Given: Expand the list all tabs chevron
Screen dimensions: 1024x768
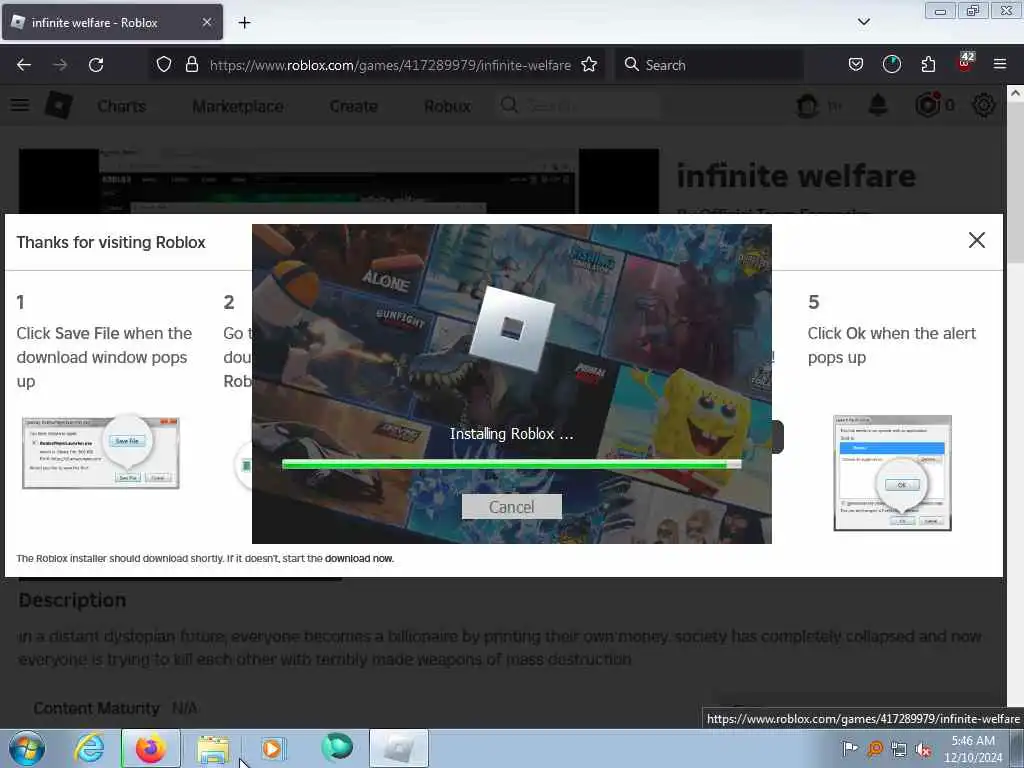Looking at the screenshot, I should [x=863, y=22].
